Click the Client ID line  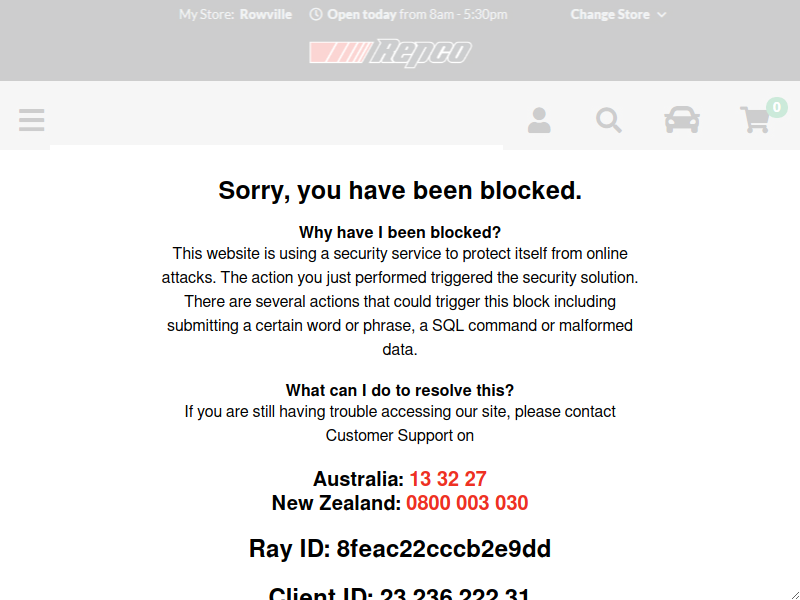click(x=399, y=593)
